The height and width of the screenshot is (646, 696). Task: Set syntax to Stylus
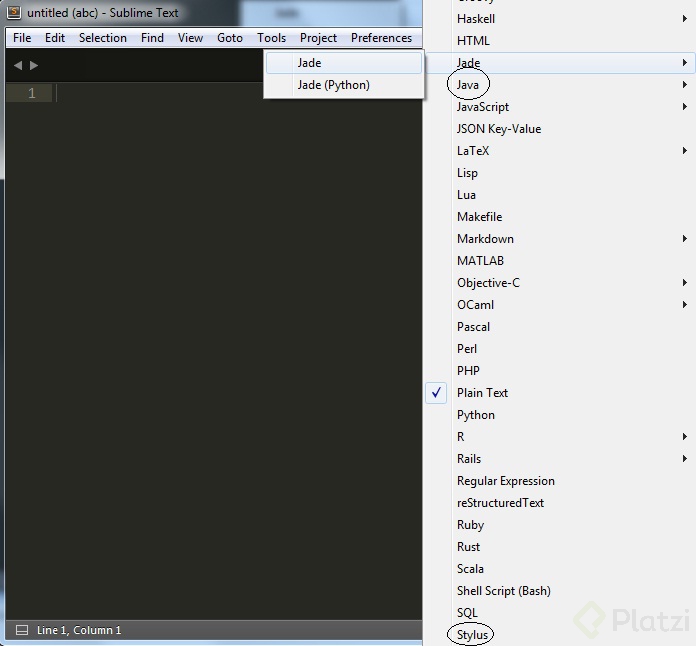559,635
